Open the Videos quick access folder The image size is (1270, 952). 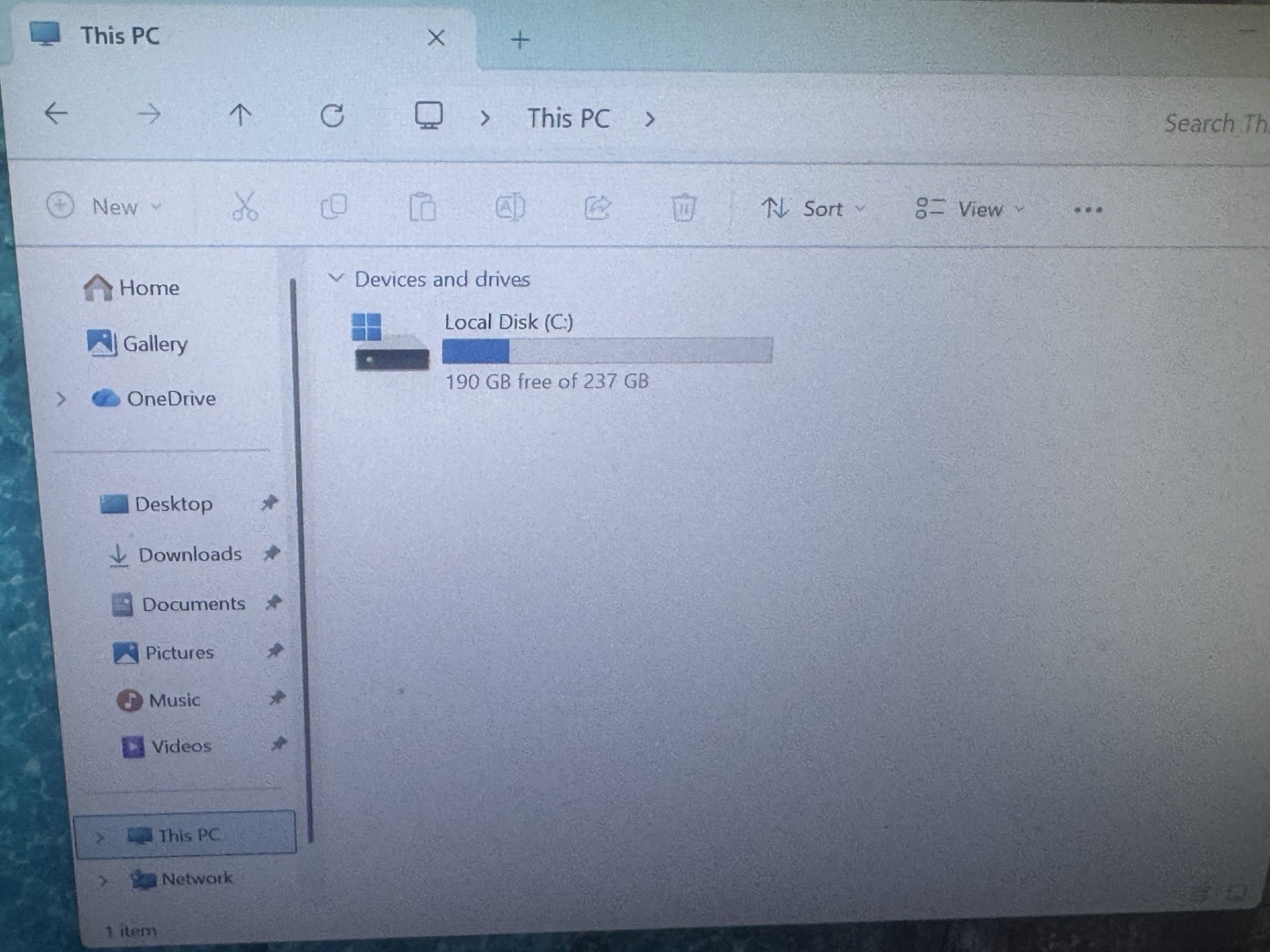tap(166, 747)
